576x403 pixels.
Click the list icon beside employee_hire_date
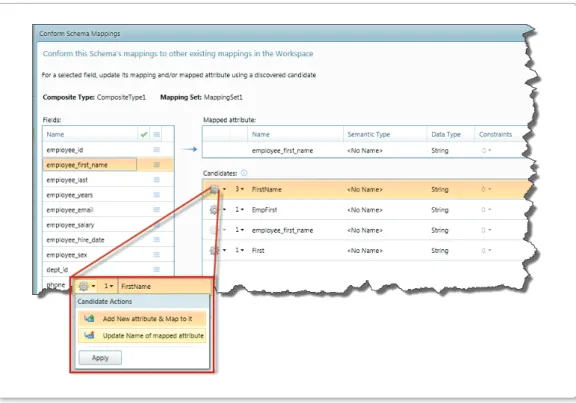(x=156, y=240)
